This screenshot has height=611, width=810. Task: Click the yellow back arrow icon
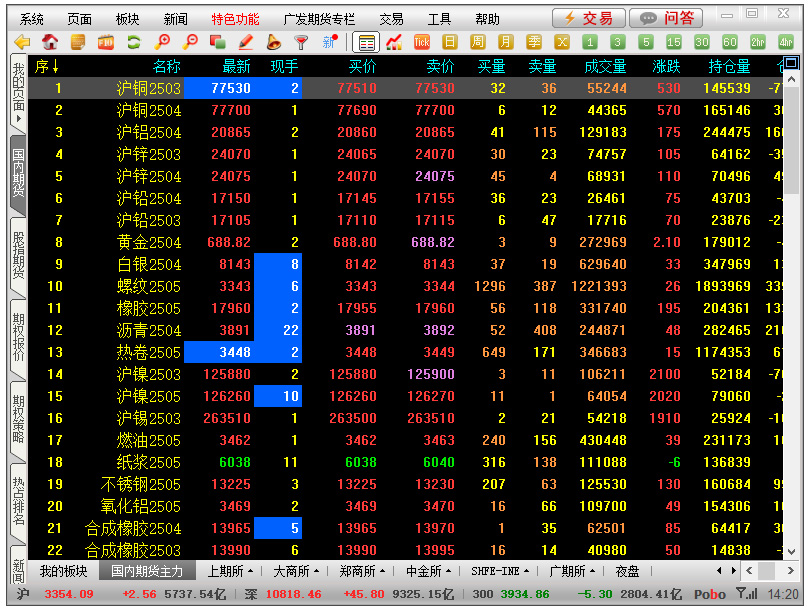pyautogui.click(x=22, y=42)
